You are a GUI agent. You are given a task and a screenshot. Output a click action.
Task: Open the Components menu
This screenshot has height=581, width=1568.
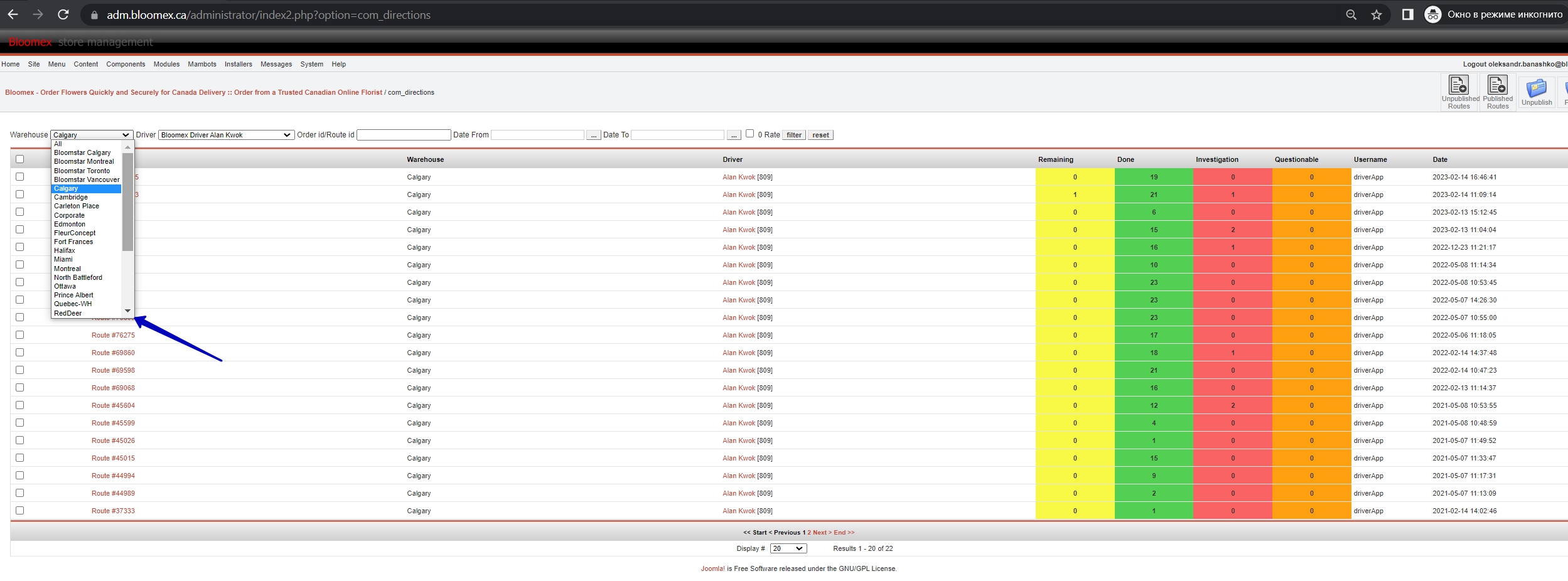point(126,64)
